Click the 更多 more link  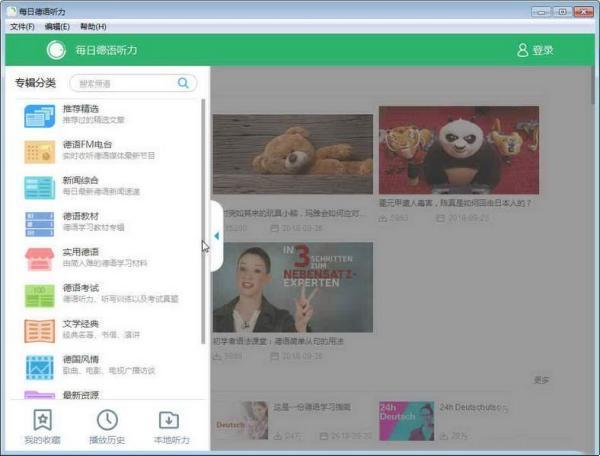(541, 380)
